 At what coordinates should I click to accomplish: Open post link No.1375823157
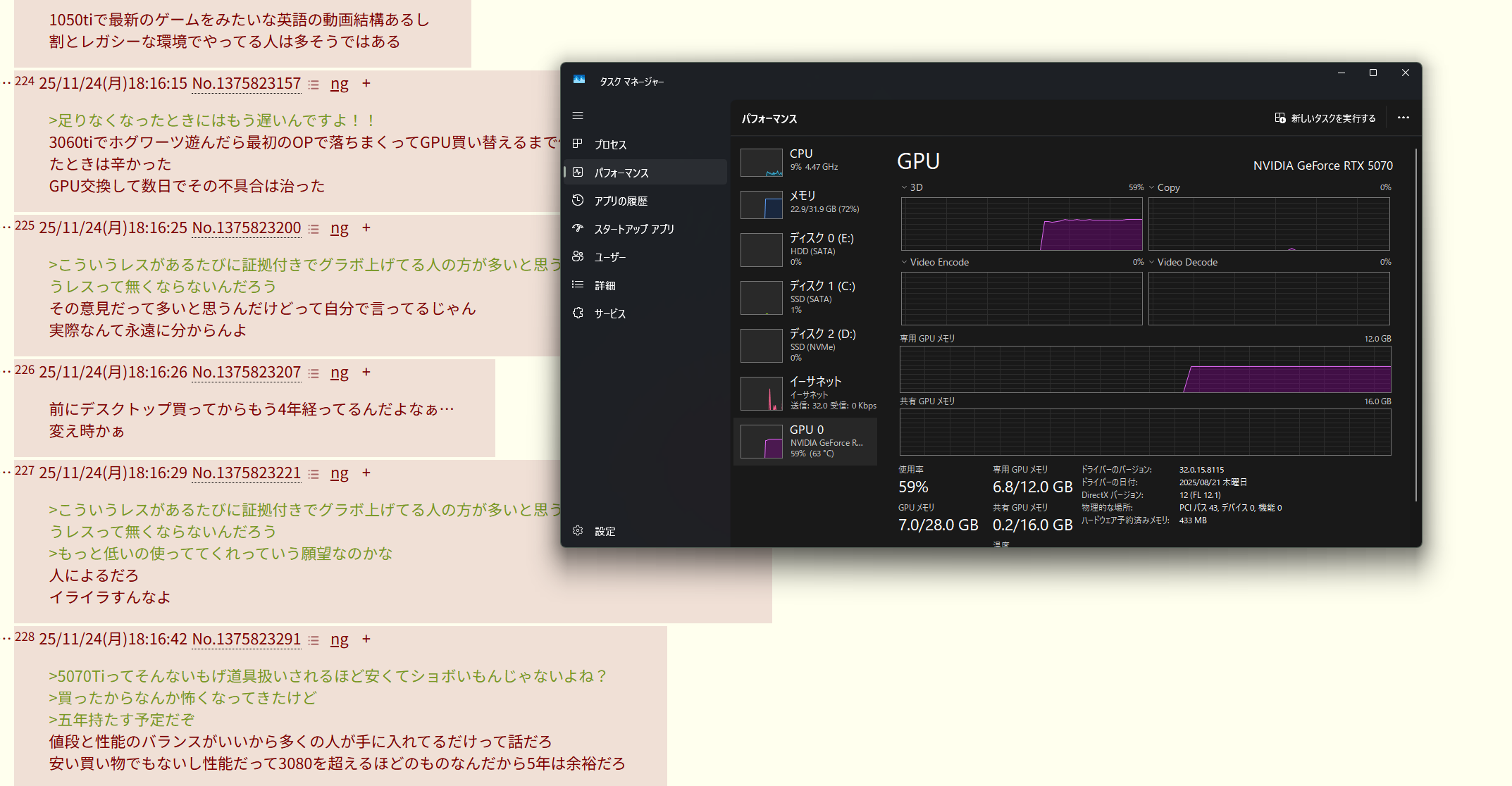click(247, 84)
